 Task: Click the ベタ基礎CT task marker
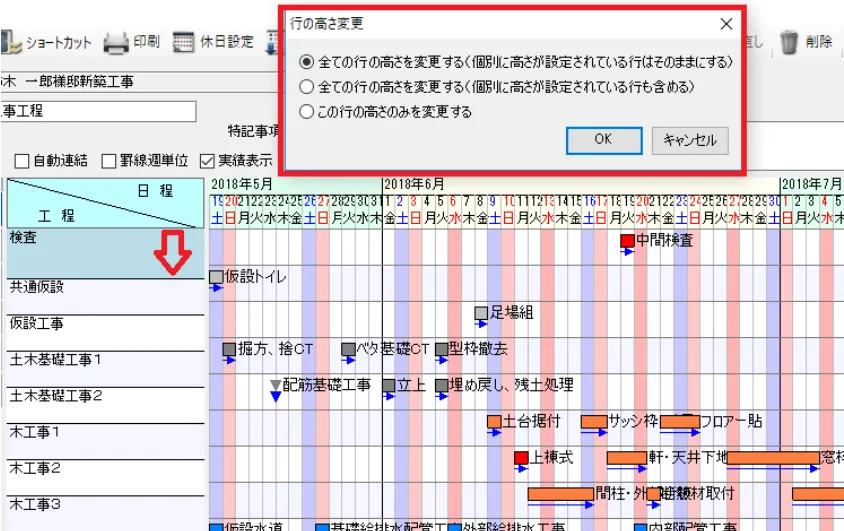(348, 349)
